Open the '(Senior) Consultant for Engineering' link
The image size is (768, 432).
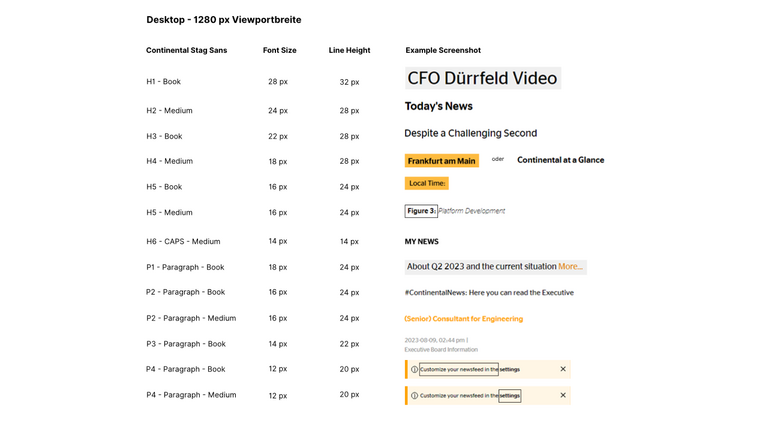(463, 319)
